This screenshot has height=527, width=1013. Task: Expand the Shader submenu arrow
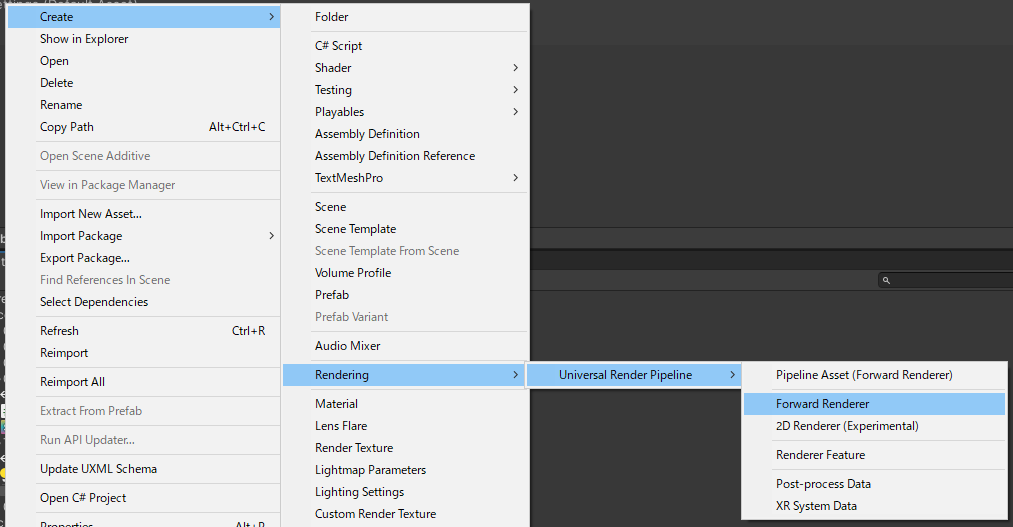pyautogui.click(x=516, y=68)
